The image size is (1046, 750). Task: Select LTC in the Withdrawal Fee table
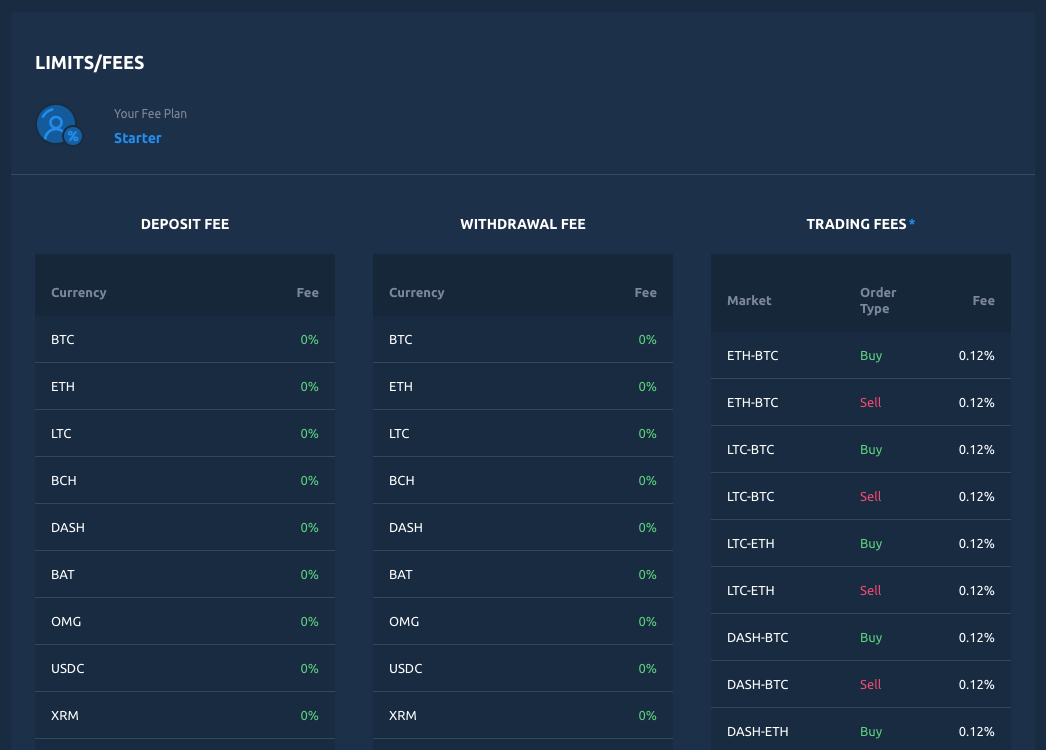399,434
